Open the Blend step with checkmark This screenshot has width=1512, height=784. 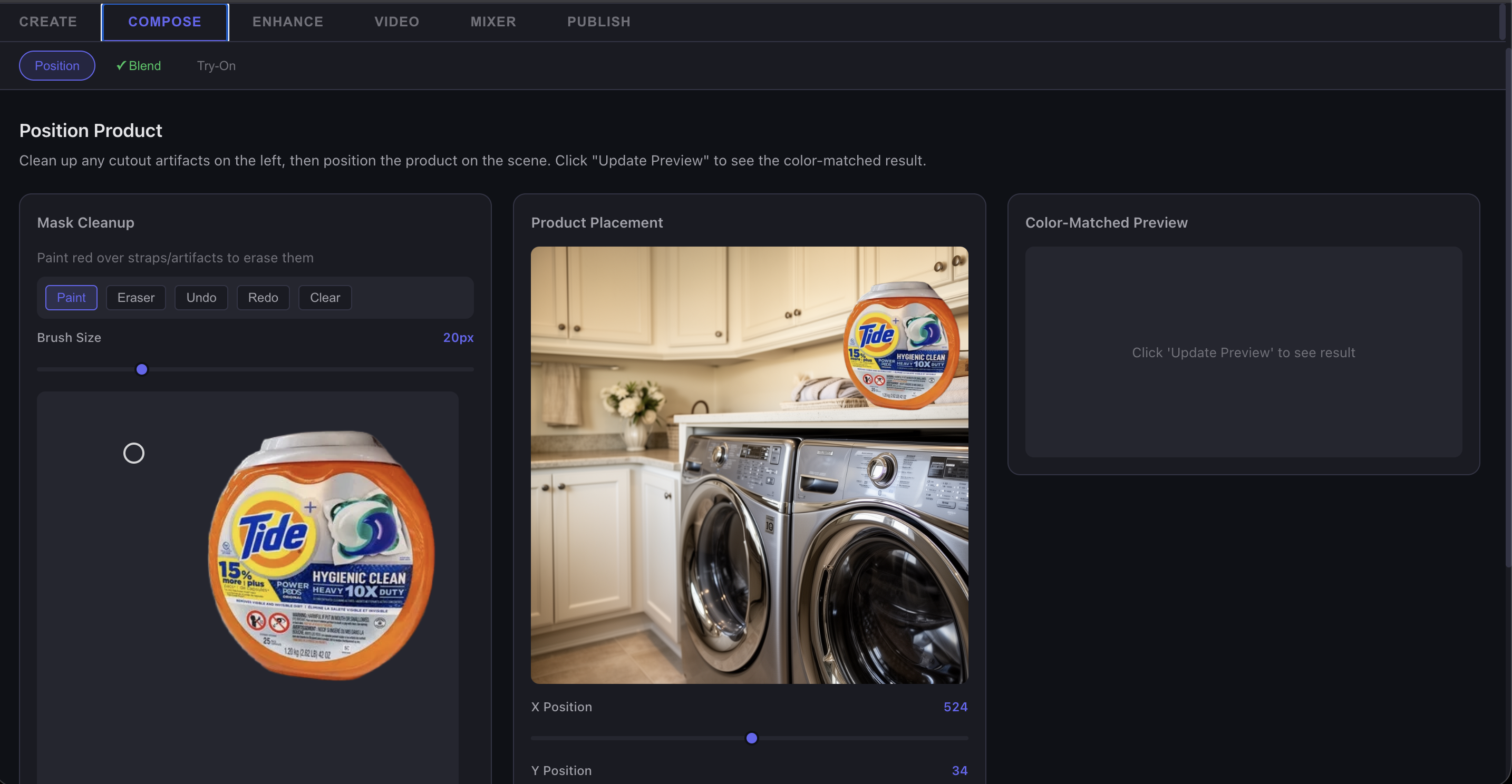click(x=139, y=66)
